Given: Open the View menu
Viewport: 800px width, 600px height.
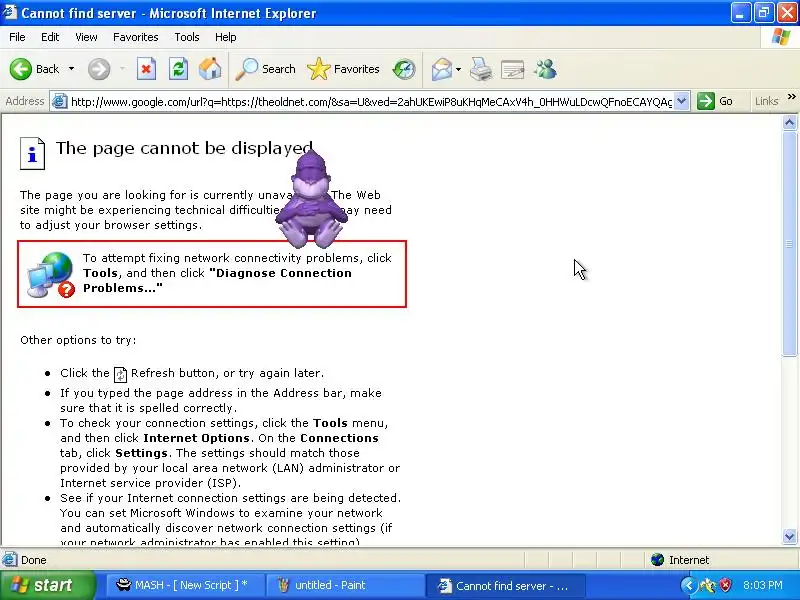Looking at the screenshot, I should (x=86, y=37).
